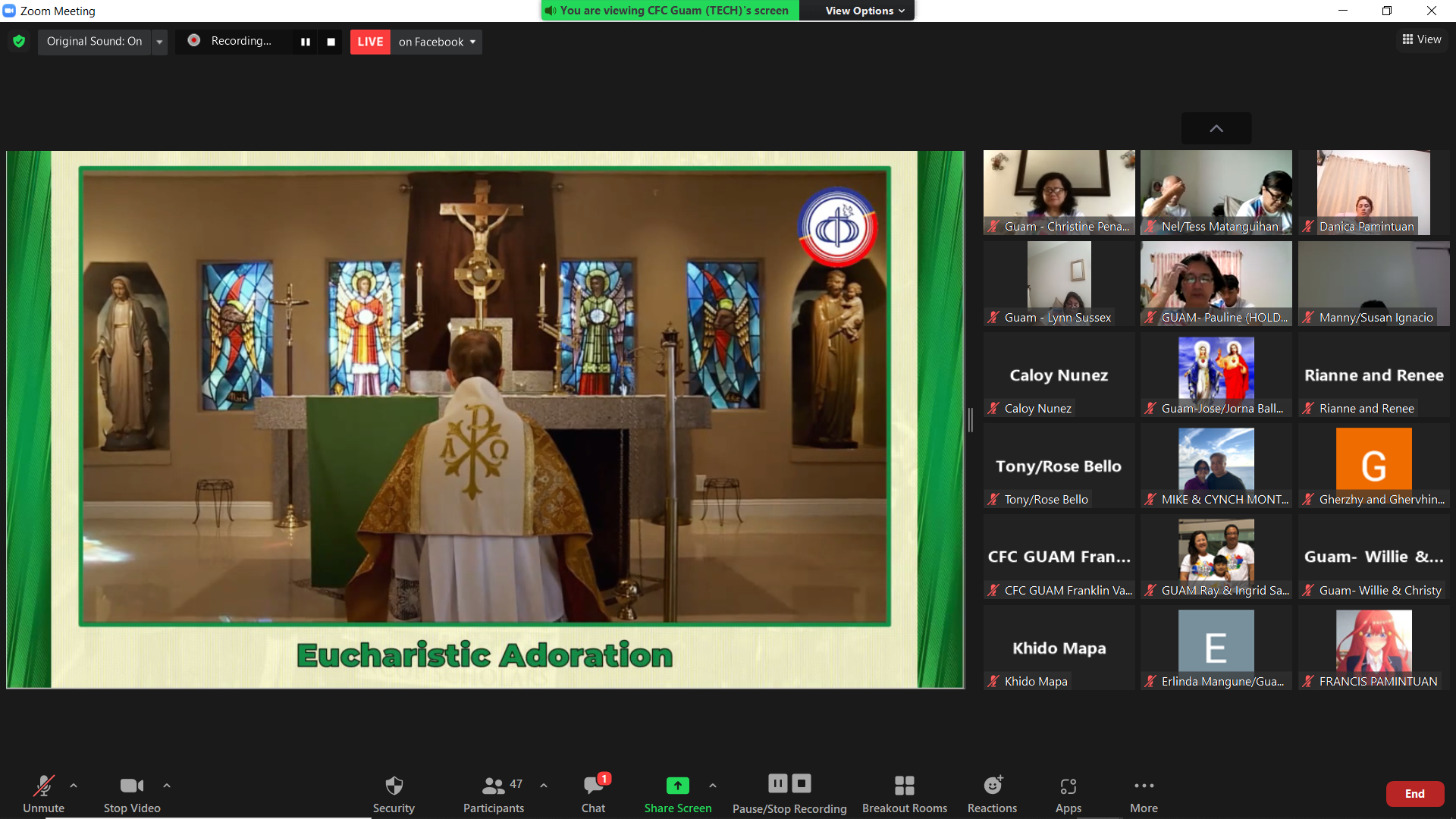Open Reactions menu
Viewport: 1456px width, 819px height.
coord(992,794)
